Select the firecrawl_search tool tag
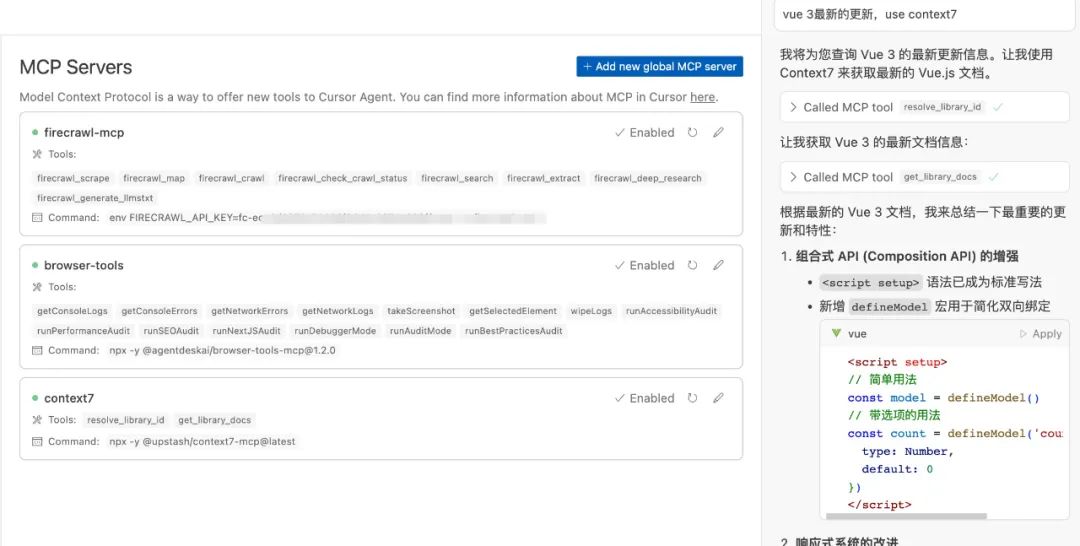This screenshot has width=1080, height=546. click(457, 178)
